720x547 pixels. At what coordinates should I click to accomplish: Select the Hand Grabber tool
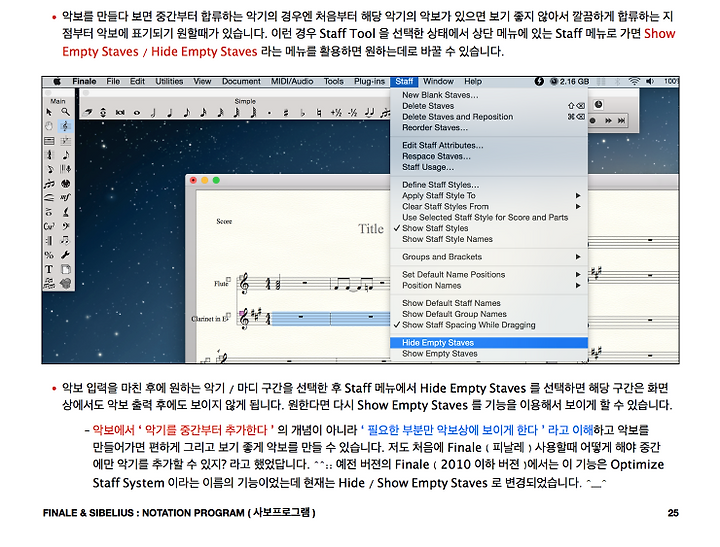(x=49, y=126)
